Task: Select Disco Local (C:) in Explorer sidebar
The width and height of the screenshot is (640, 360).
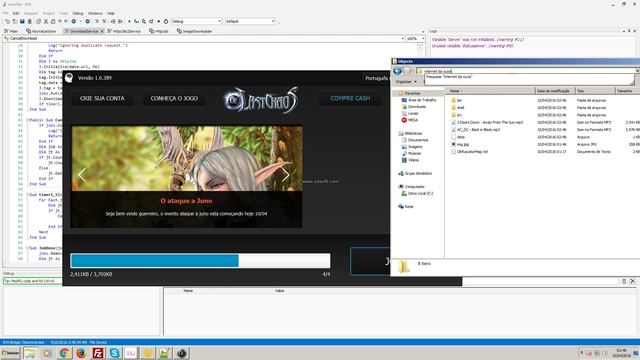Action: tap(417, 193)
